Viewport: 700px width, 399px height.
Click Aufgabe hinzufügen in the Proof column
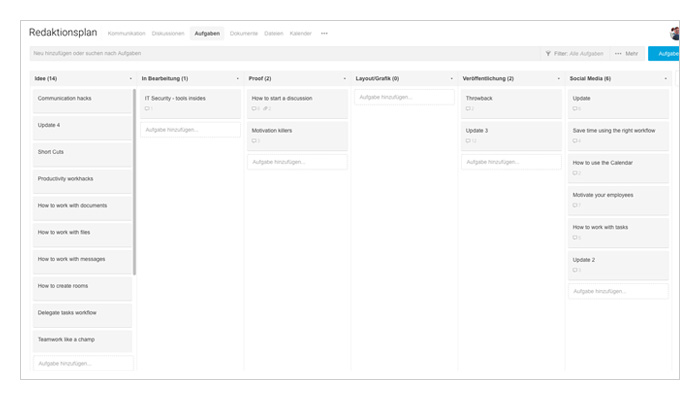297,162
